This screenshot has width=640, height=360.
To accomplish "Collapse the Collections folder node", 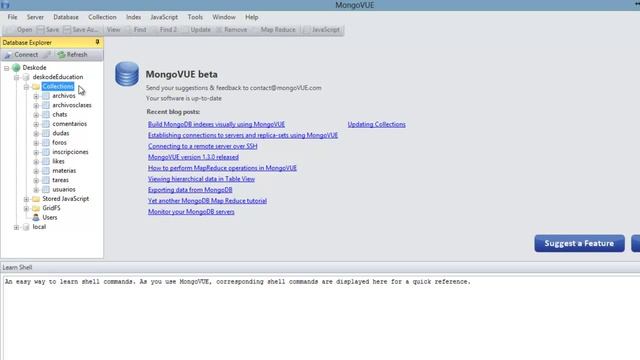I will [x=26, y=87].
